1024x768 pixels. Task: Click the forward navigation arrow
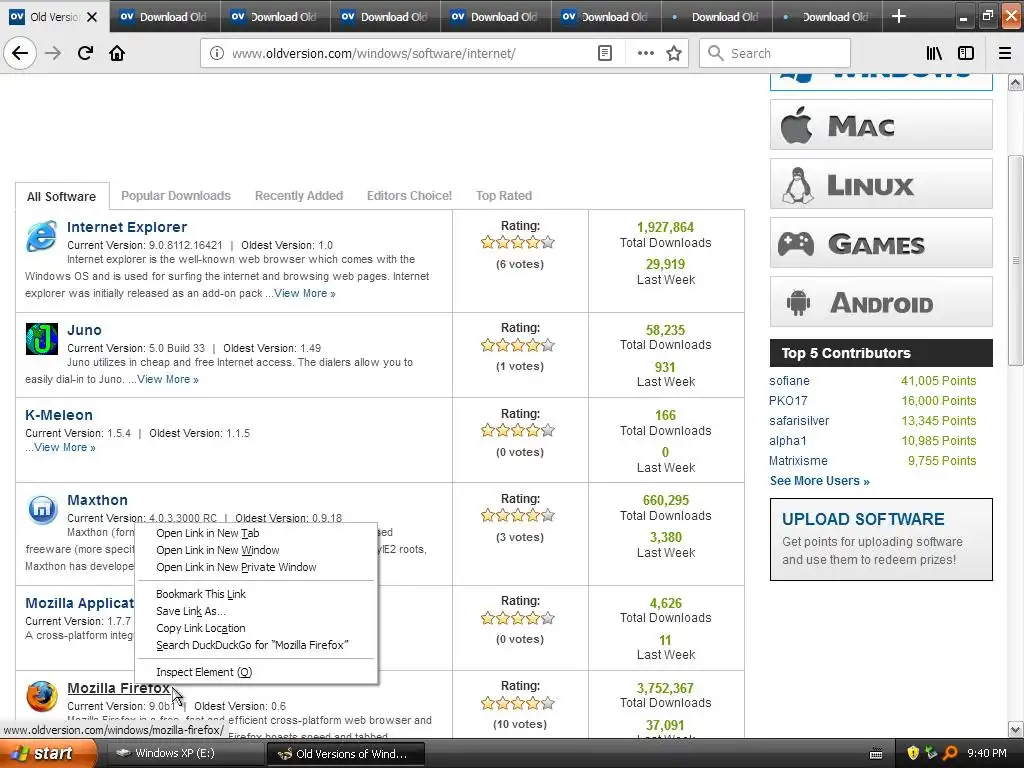coord(53,53)
